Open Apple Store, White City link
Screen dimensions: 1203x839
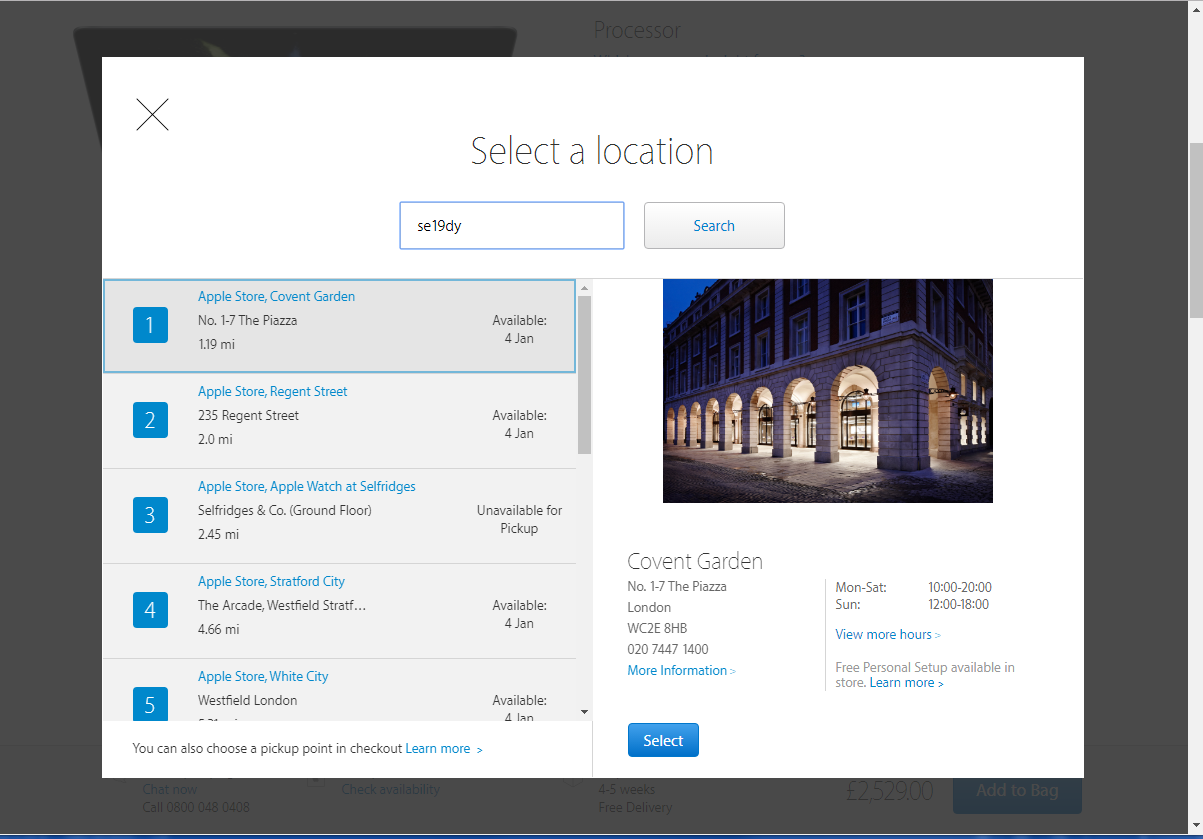coord(263,676)
